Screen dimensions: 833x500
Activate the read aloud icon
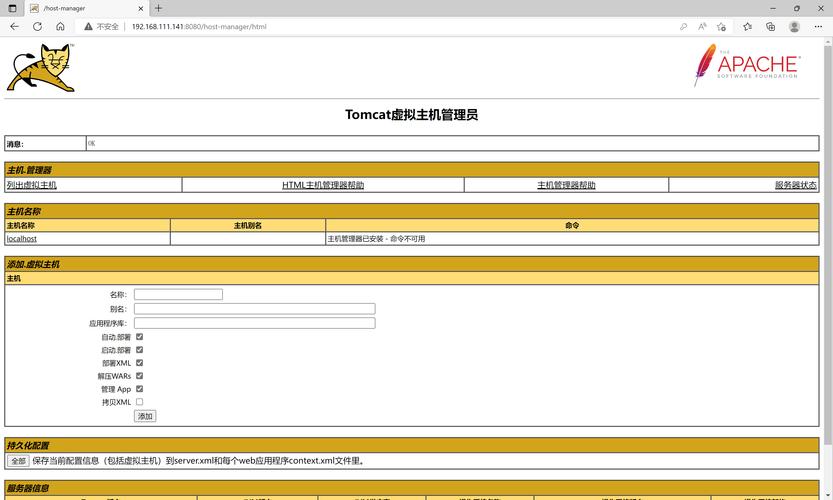click(x=702, y=27)
